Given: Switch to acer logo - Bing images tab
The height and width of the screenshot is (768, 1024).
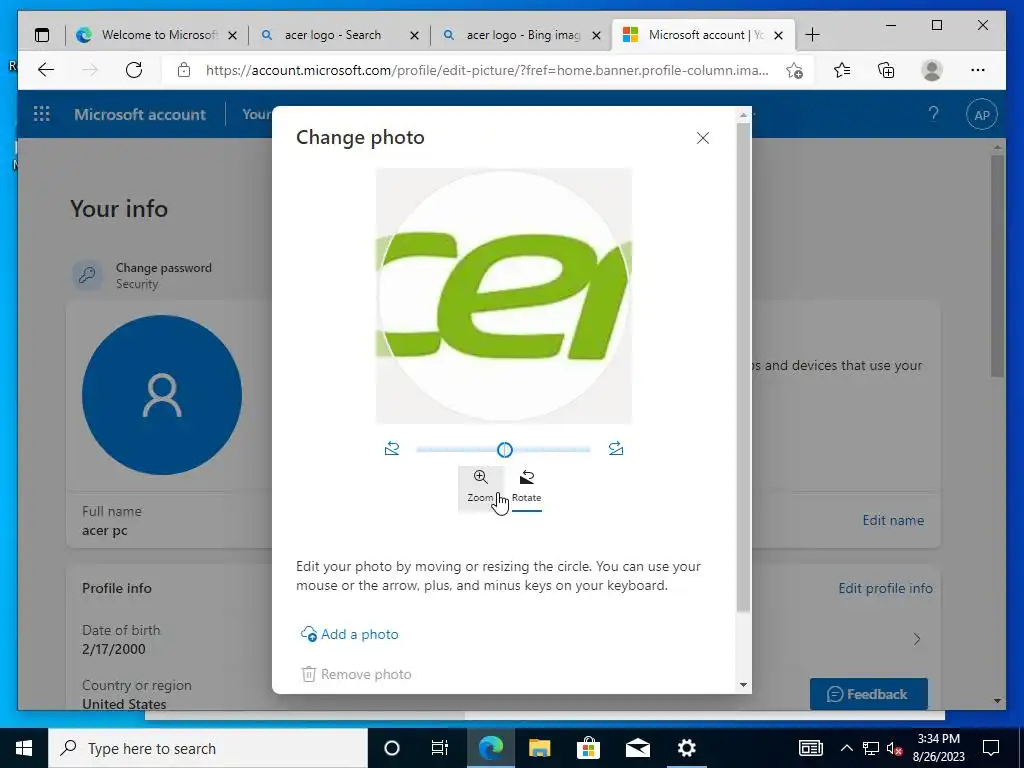Looking at the screenshot, I should point(521,35).
